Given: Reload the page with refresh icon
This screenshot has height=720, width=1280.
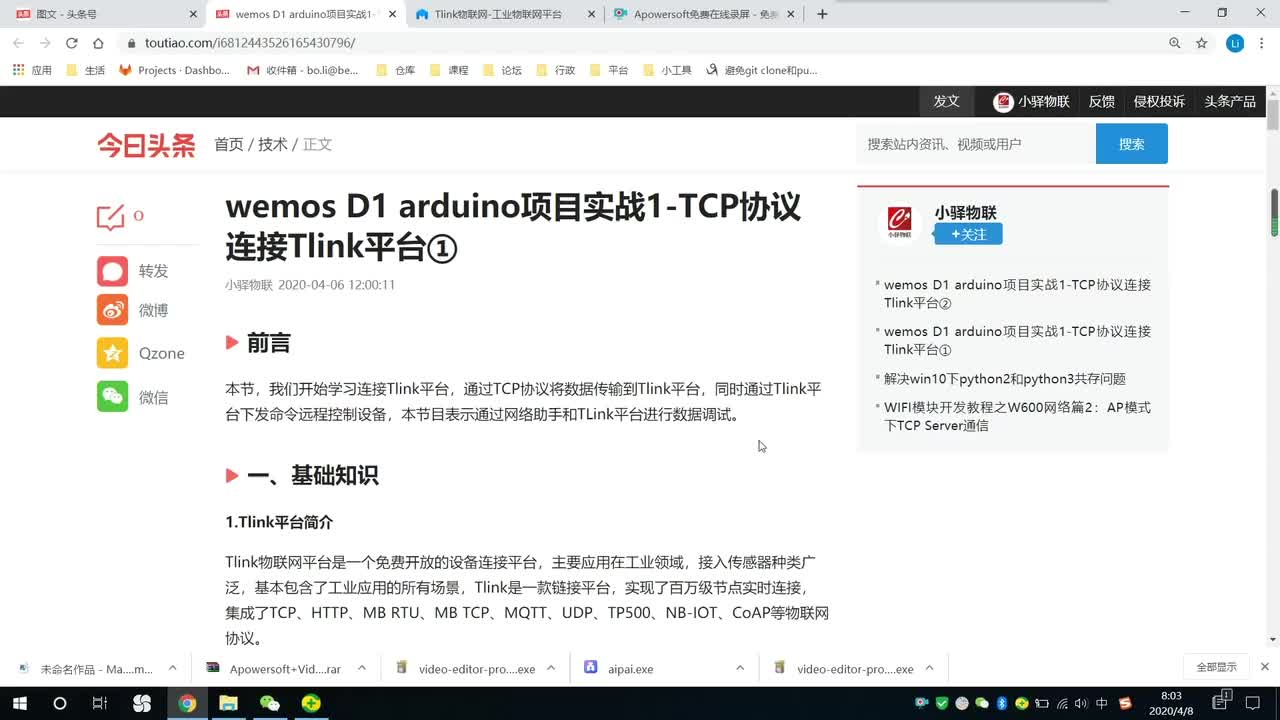Looking at the screenshot, I should 72,43.
